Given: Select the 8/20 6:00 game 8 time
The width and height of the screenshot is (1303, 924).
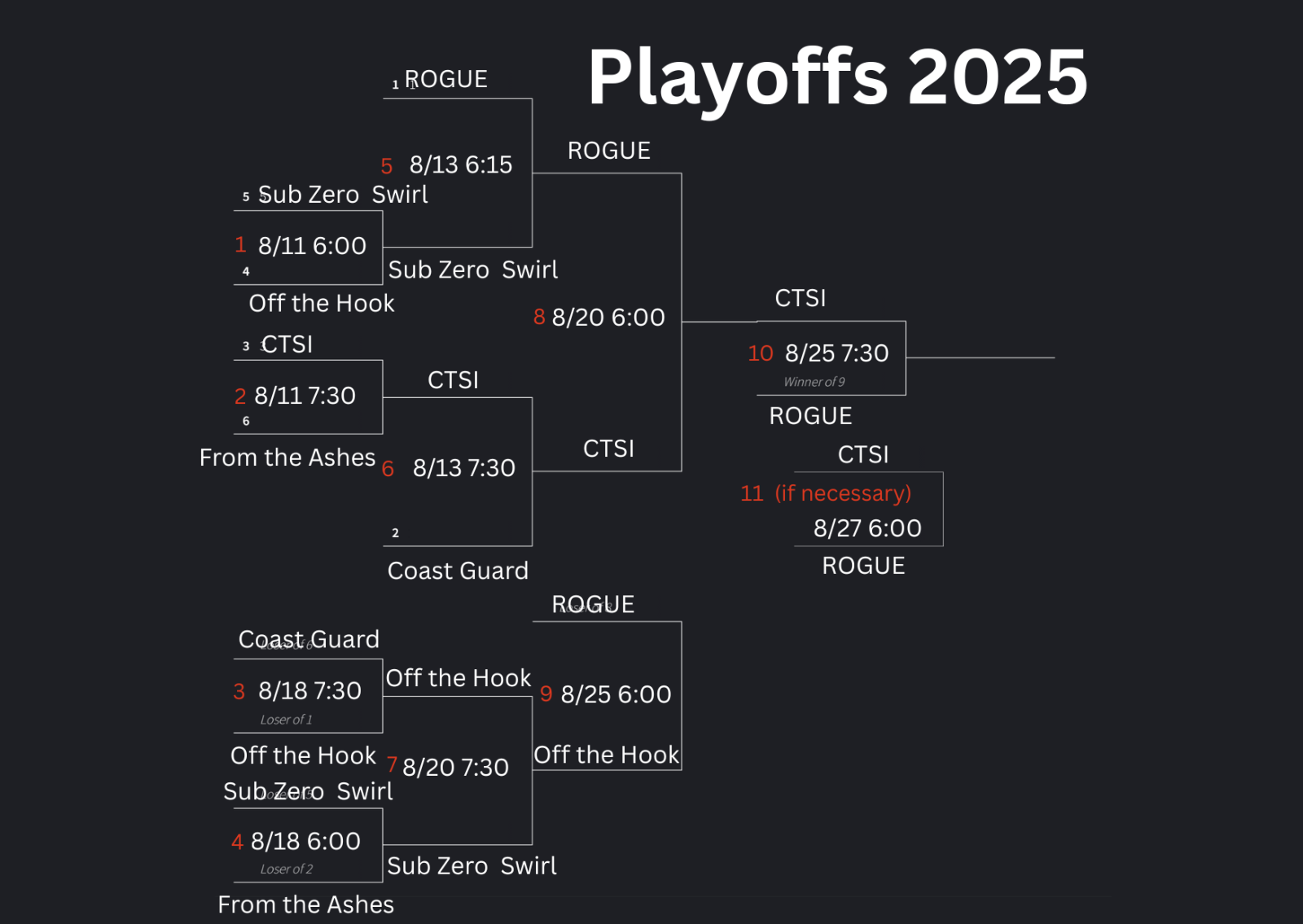Looking at the screenshot, I should [x=608, y=317].
